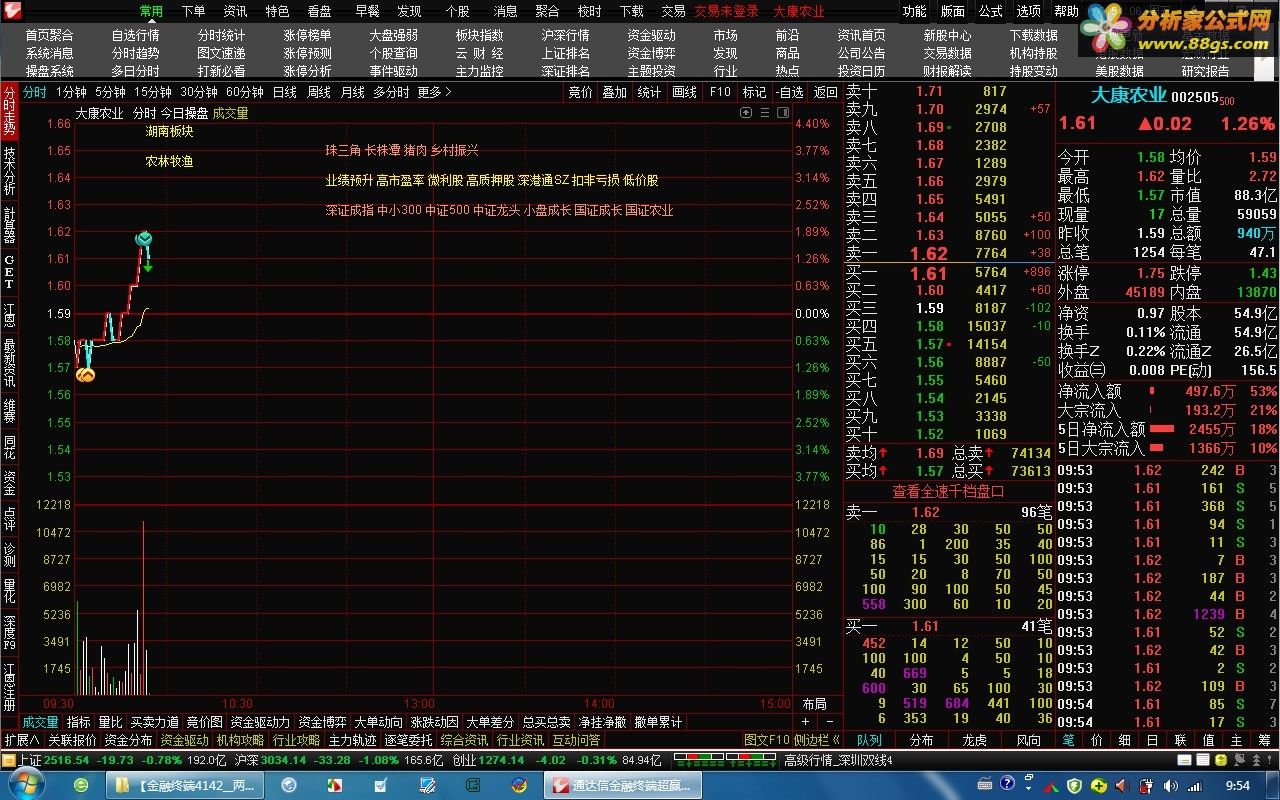The width and height of the screenshot is (1280, 800).
Task: Open the 技术分析 sidebar panel
Action: [9, 170]
